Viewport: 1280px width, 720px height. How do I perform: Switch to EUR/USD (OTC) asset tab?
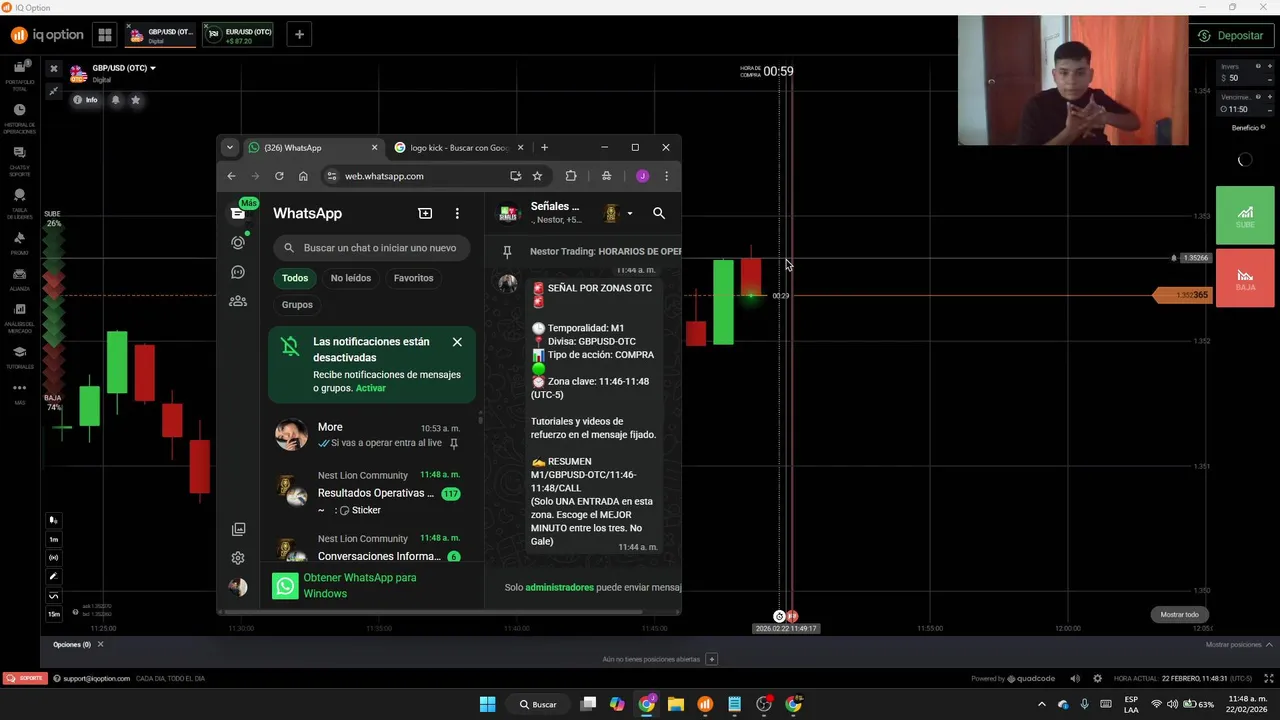point(238,35)
